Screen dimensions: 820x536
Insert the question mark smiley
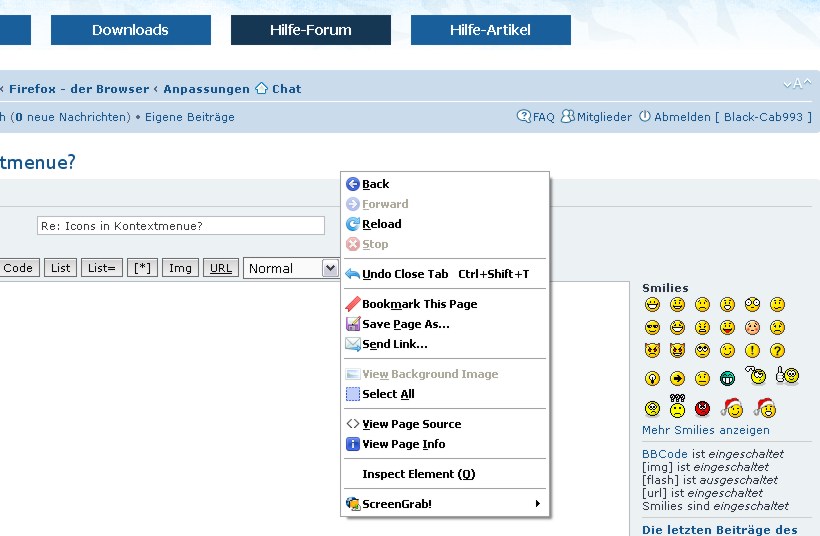click(777, 351)
